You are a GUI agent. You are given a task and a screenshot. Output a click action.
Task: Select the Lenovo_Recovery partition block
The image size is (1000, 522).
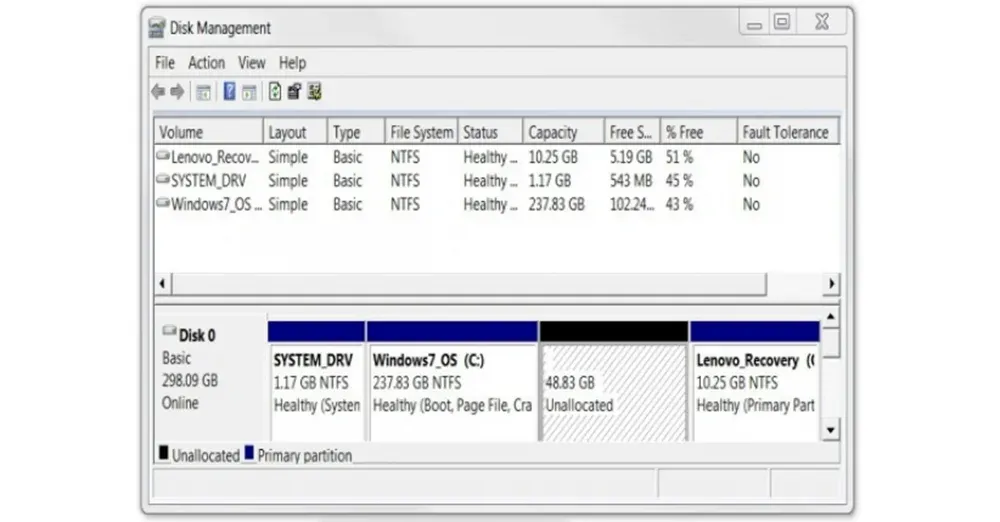click(755, 381)
